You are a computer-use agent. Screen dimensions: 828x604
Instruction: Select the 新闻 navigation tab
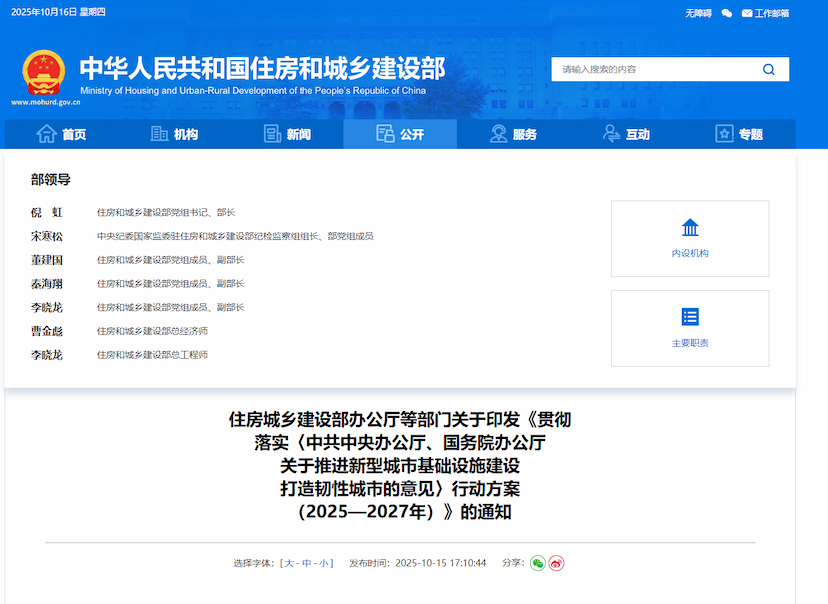(x=287, y=134)
